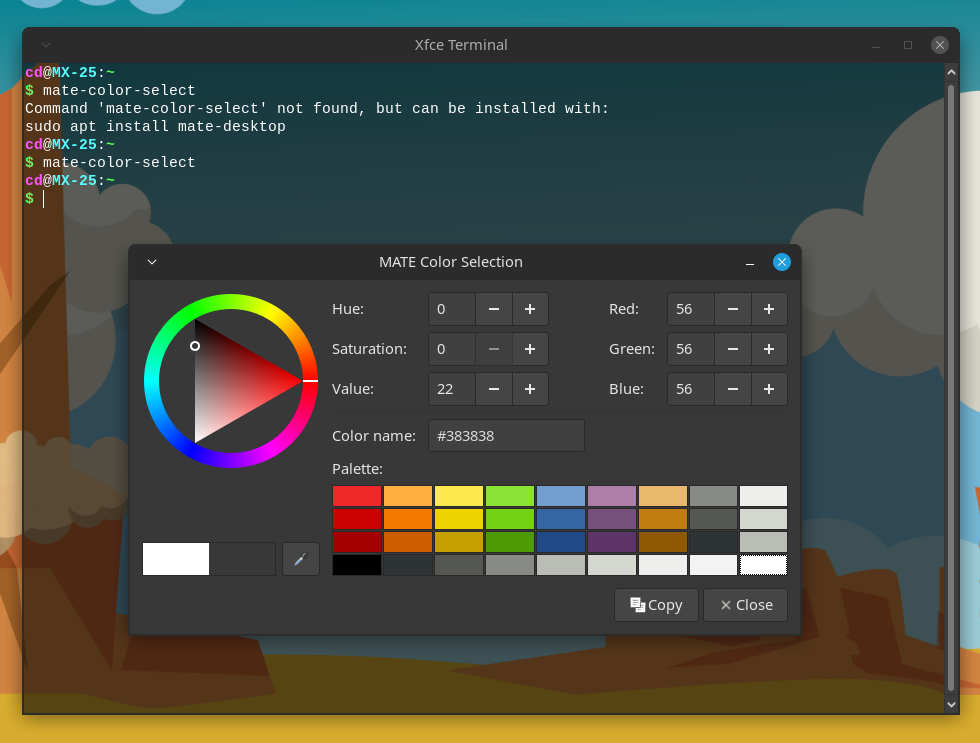Viewport: 980px width, 743px height.
Task: Click the Saturation minus button
Action: 494,349
